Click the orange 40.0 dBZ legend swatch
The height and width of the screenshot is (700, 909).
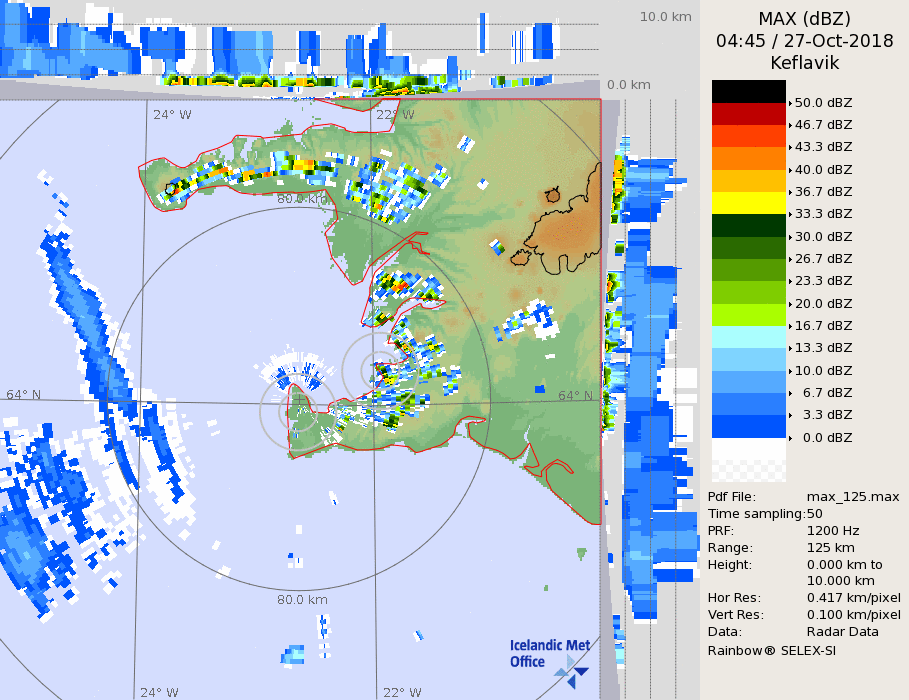[x=748, y=158]
